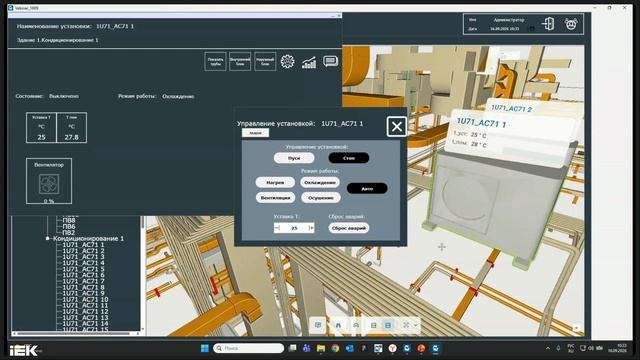Click the tree panel vertical scrollbar
Viewport: 640px width, 360px height.
142,273
